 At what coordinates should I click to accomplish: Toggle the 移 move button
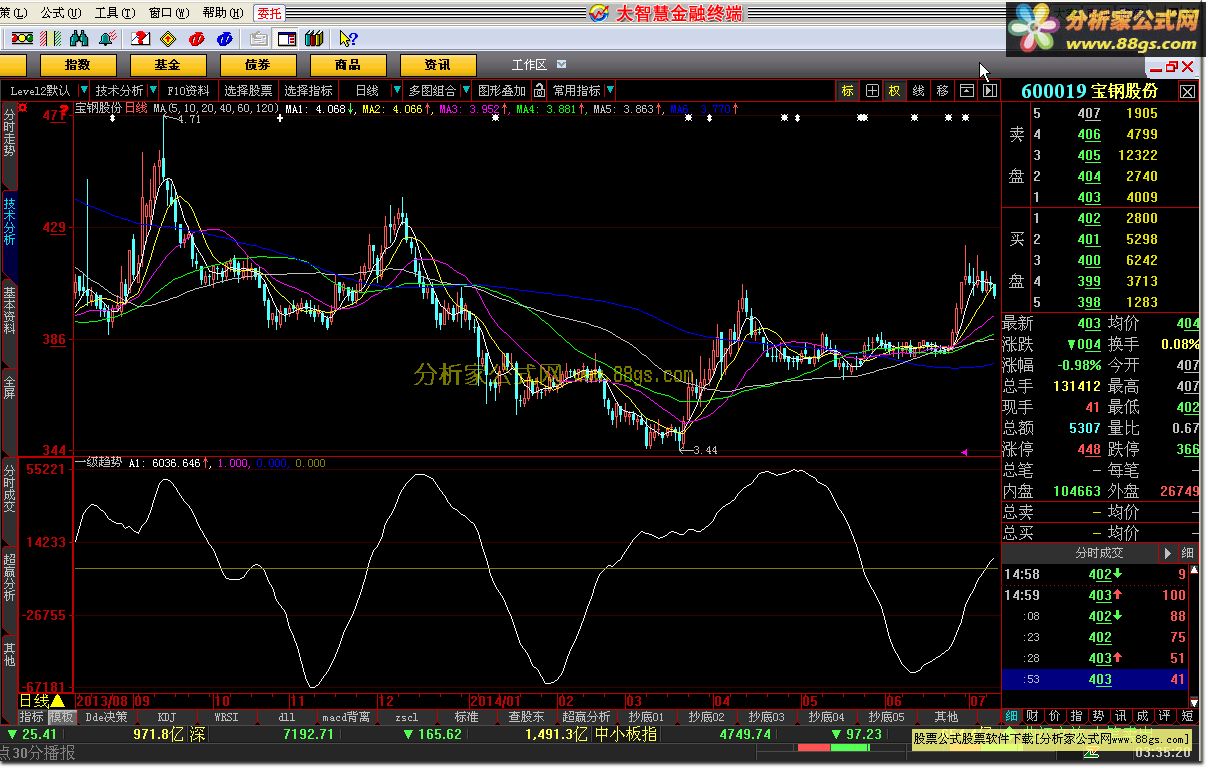(942, 90)
